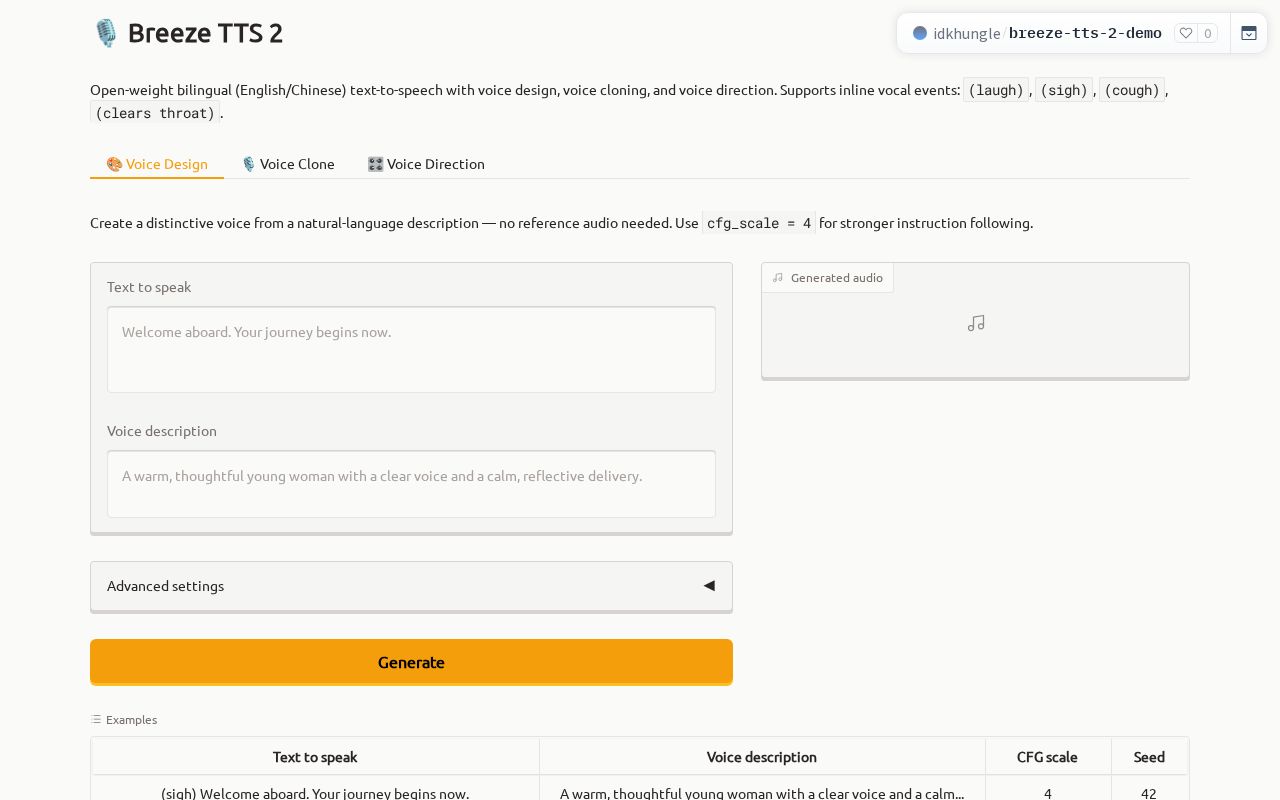Image resolution: width=1280 pixels, height=800 pixels.
Task: Open the breeze-tts-2-demo space link
Action: [x=1085, y=33]
